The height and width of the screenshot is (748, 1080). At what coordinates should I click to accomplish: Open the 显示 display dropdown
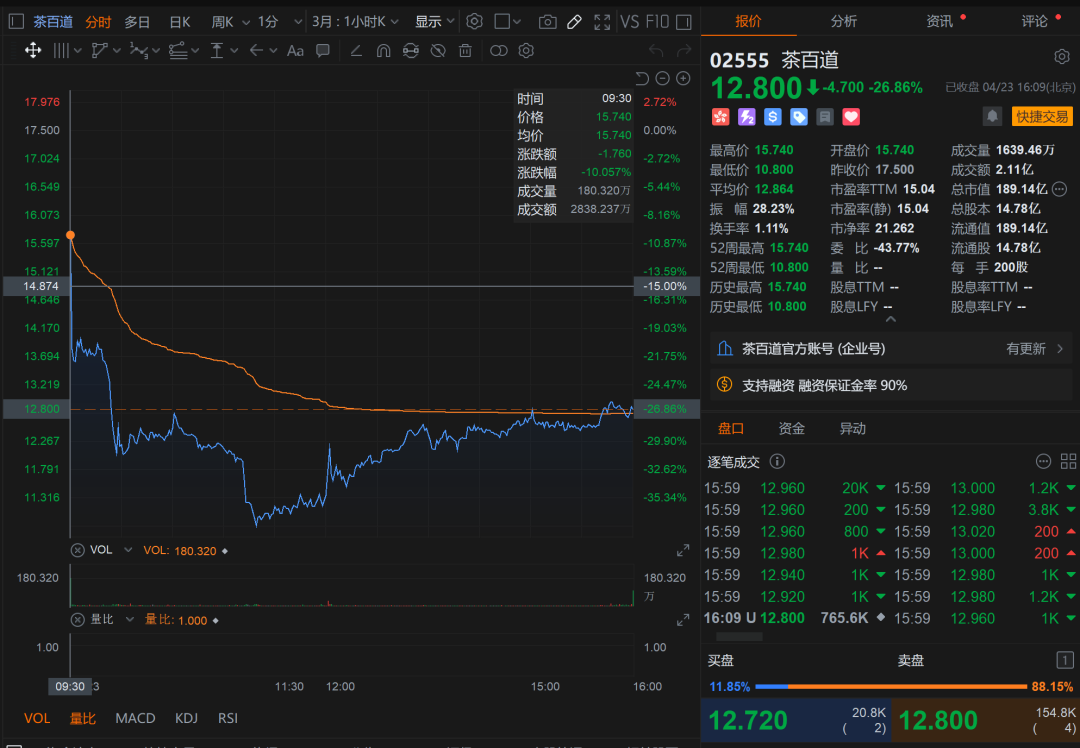(434, 22)
